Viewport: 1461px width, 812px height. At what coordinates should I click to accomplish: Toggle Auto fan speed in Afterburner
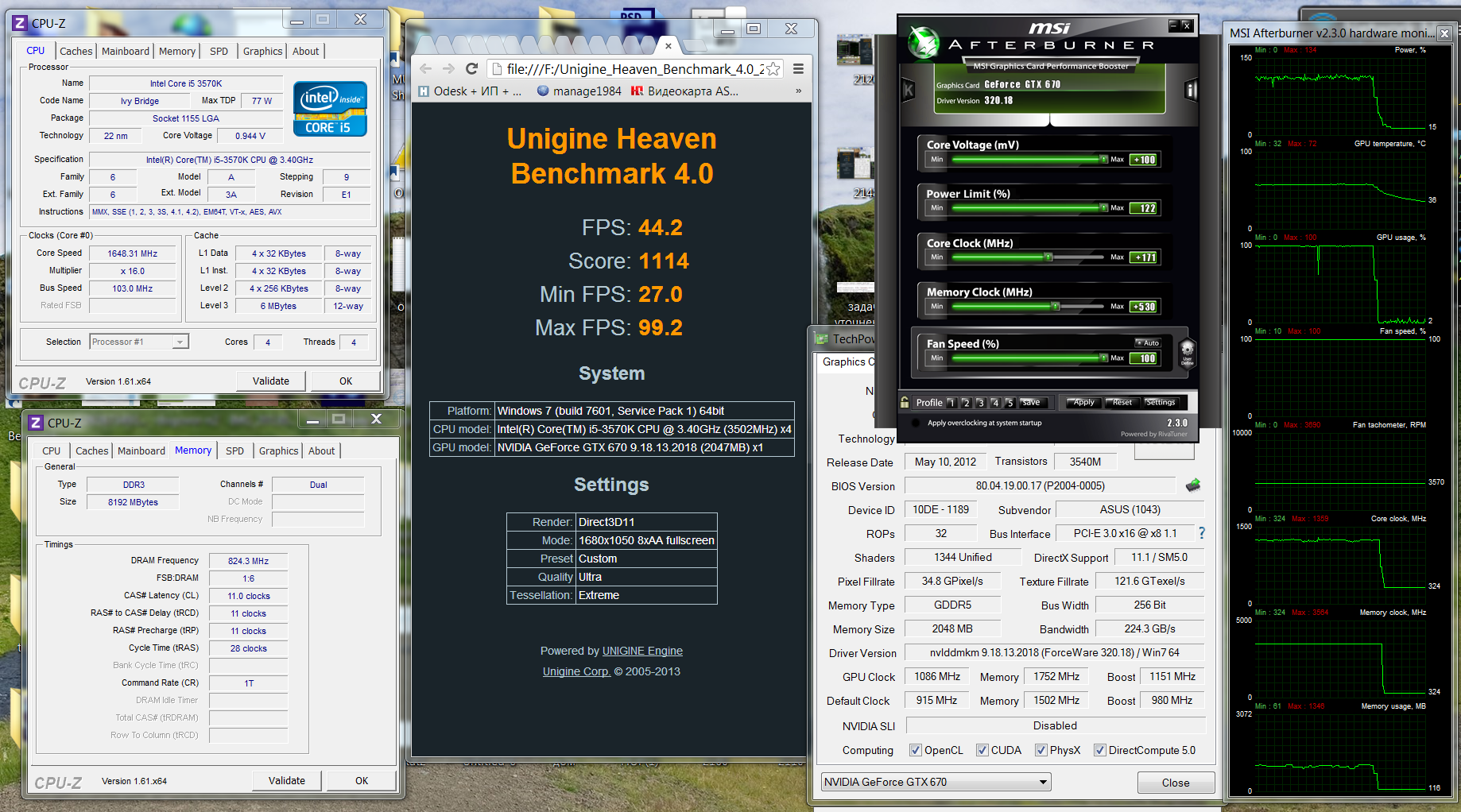coord(1149,342)
